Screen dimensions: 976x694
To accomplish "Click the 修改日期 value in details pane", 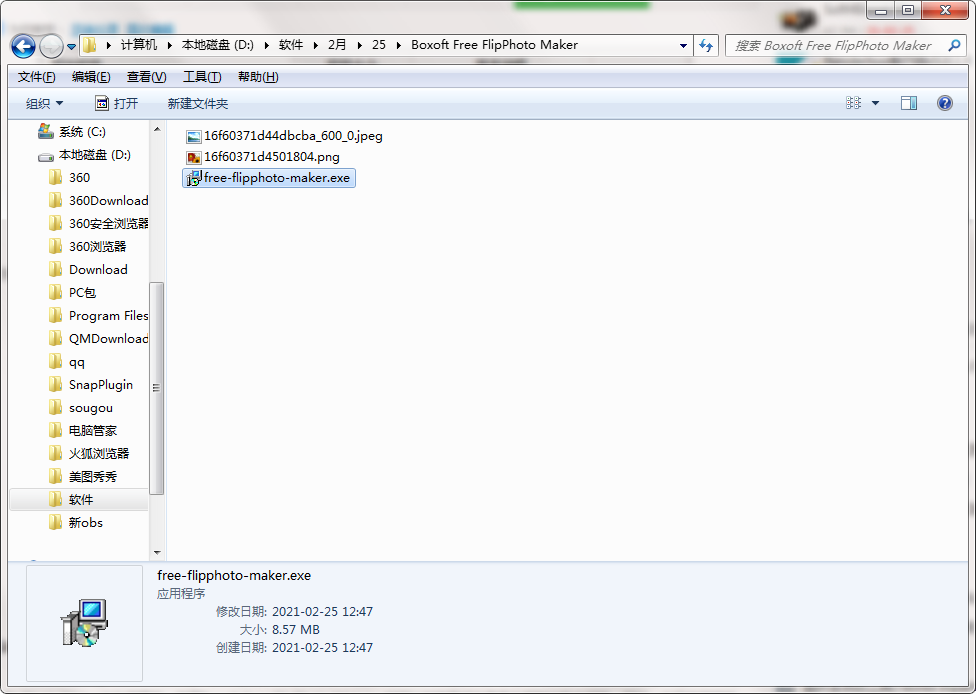I will tap(322, 611).
